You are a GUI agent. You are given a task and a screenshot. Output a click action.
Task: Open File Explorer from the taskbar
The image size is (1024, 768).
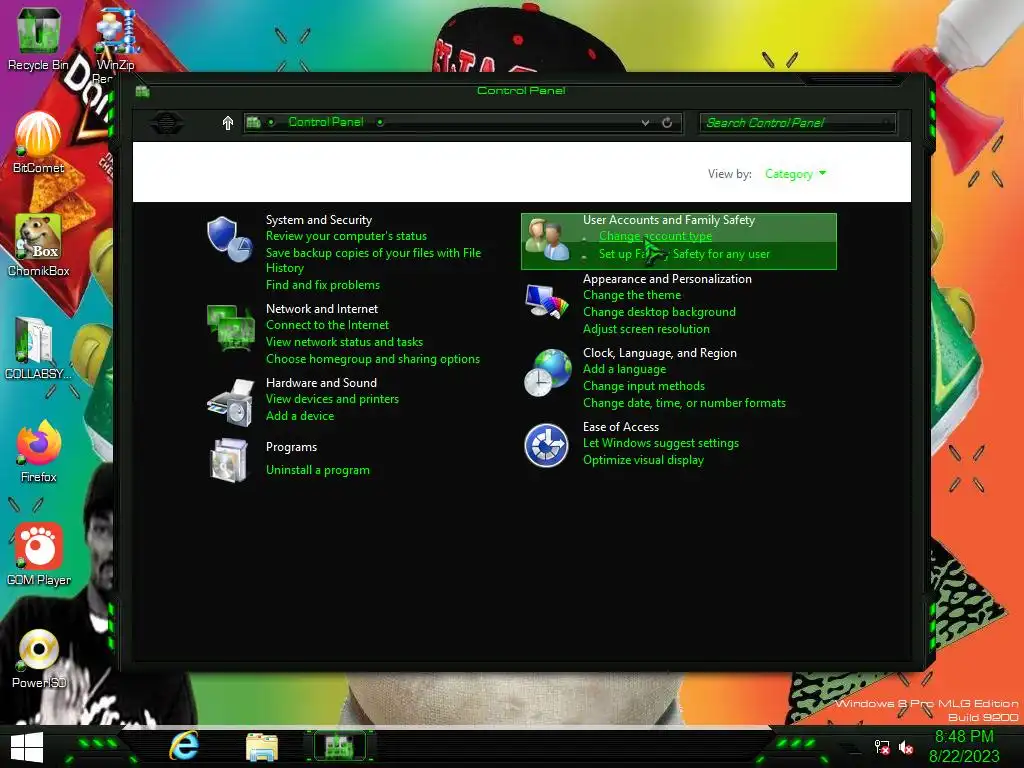point(262,747)
